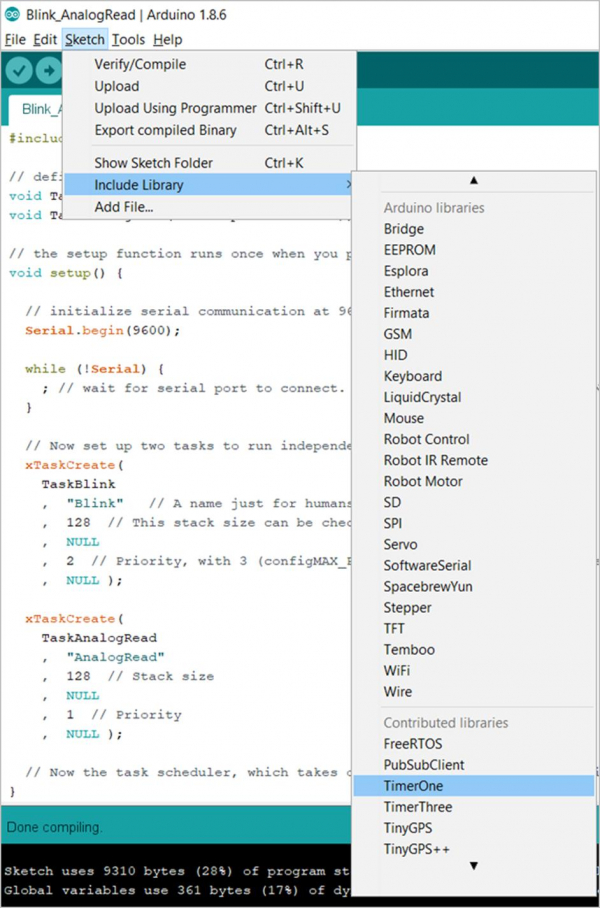The height and width of the screenshot is (908, 600).
Task: Click the 'TaskAnalogRead' code line
Action: click(99, 638)
